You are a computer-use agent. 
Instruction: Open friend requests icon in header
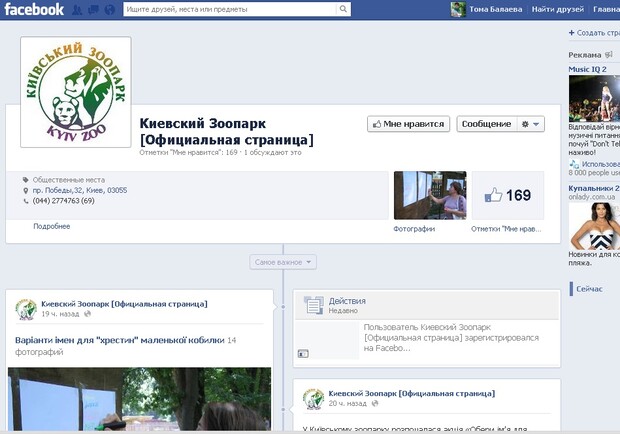pos(77,9)
